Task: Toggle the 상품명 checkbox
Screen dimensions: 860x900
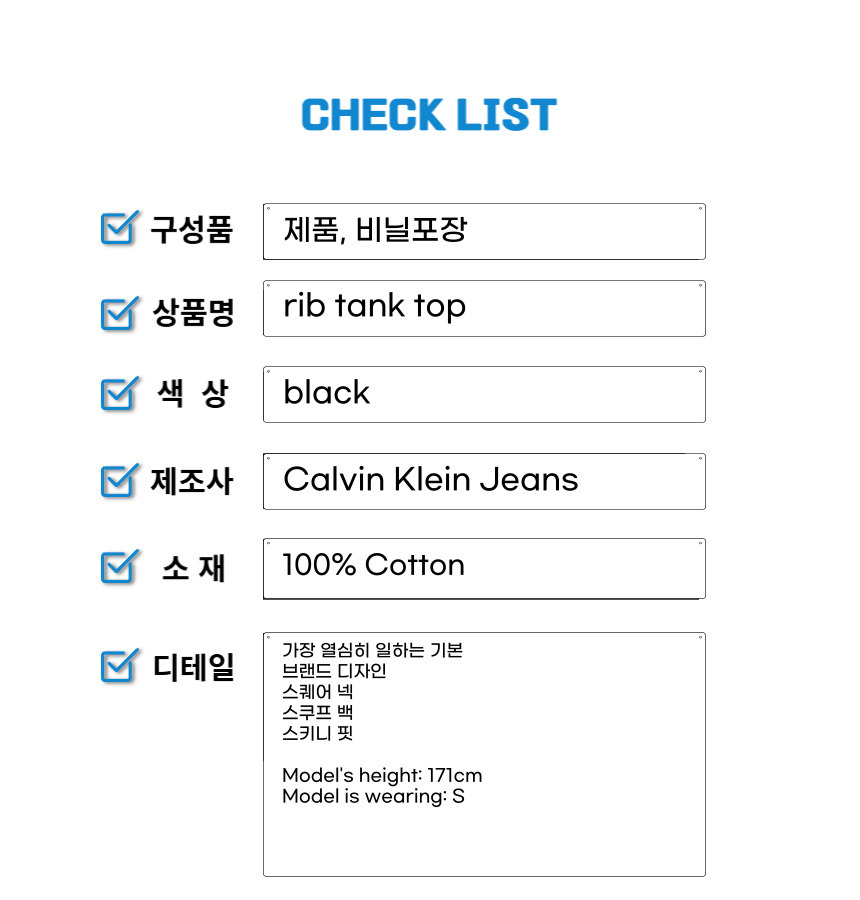Action: pyautogui.click(x=118, y=313)
